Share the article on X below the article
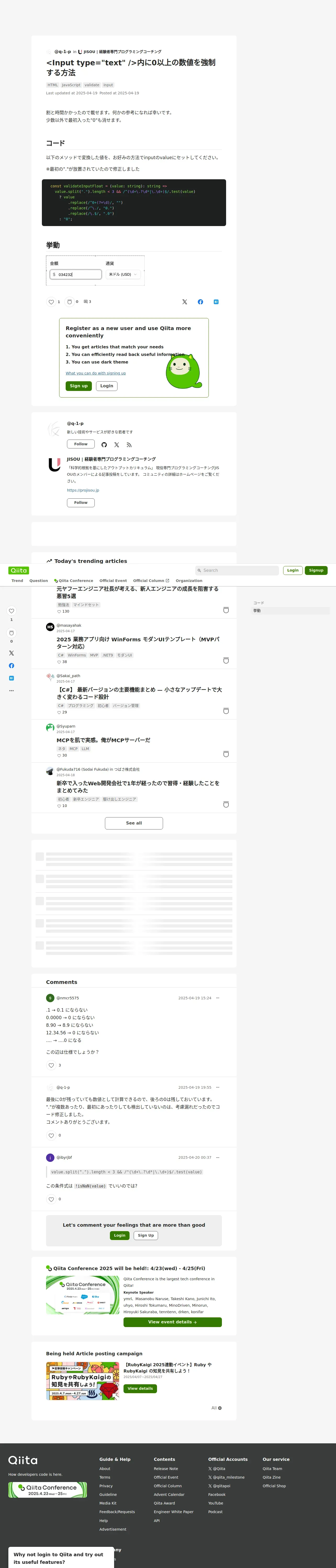The height and width of the screenshot is (1568, 336). click(185, 302)
